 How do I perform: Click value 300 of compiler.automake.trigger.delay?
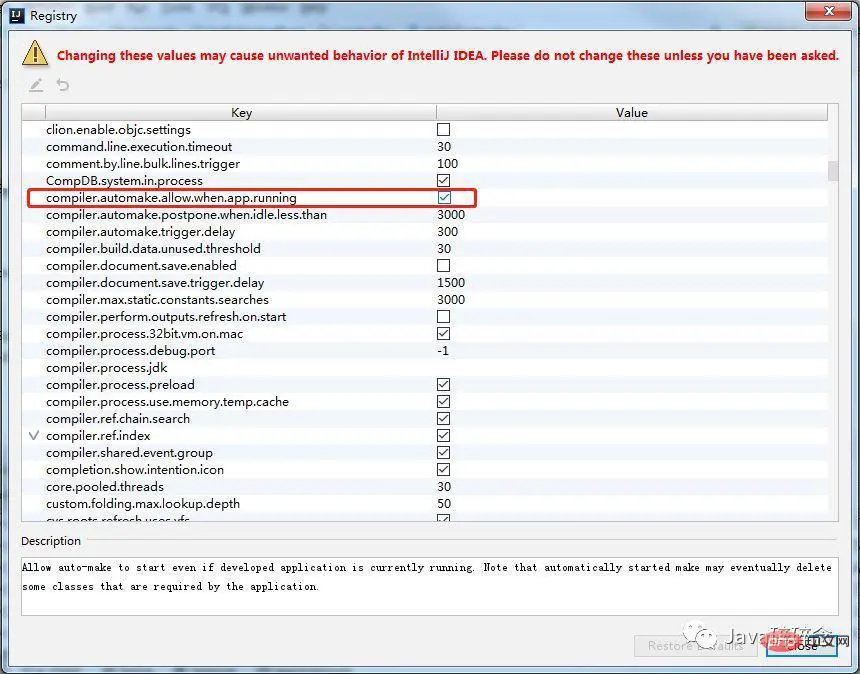point(447,231)
